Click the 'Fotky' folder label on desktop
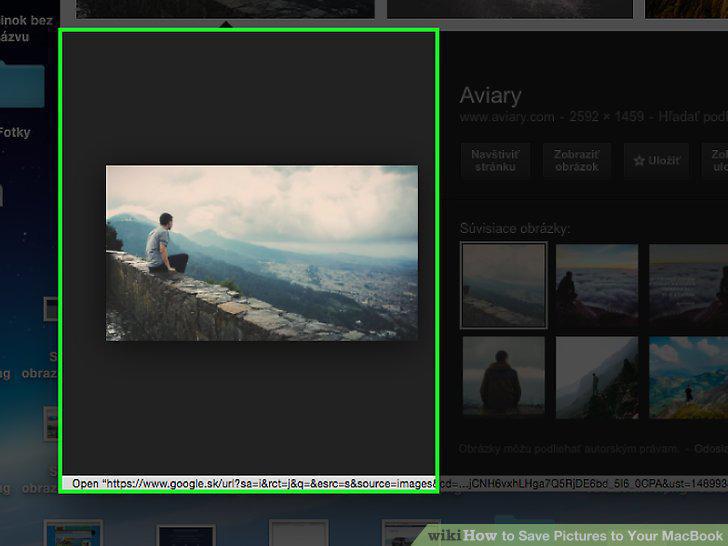728x546 pixels. tap(15, 133)
